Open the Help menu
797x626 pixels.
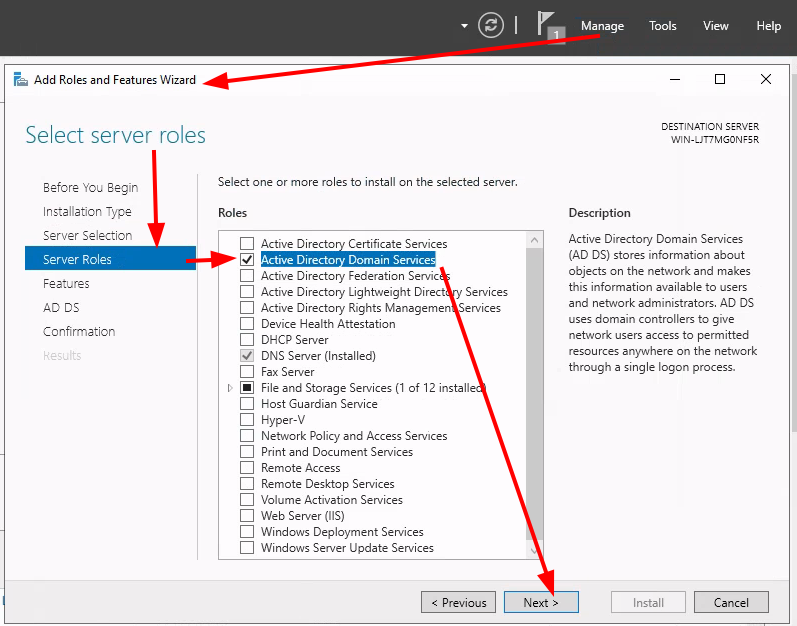click(x=769, y=26)
